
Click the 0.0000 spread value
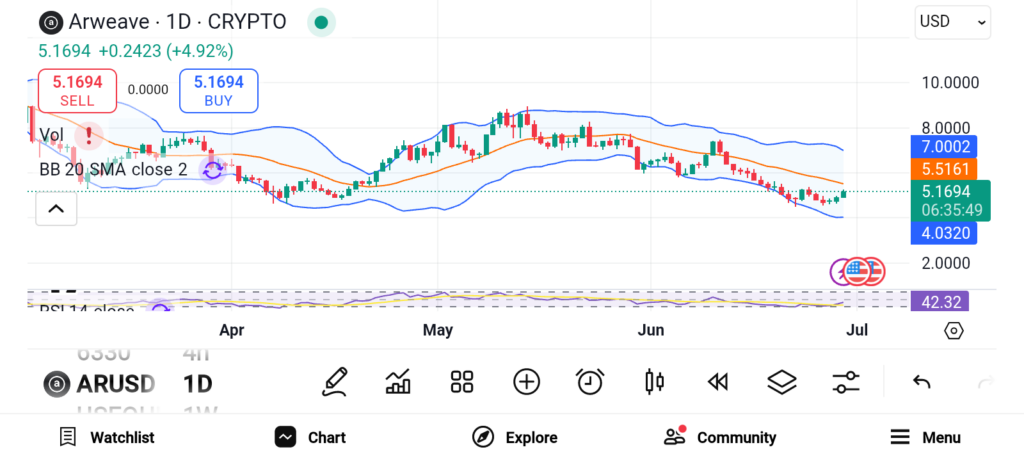(148, 90)
